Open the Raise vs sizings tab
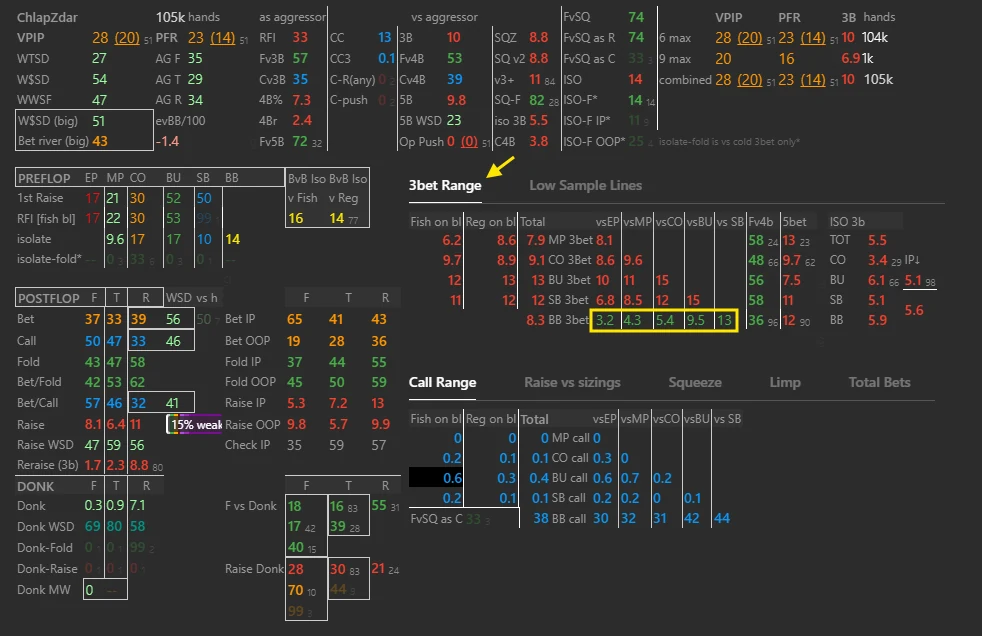This screenshot has width=982, height=636. pos(572,382)
